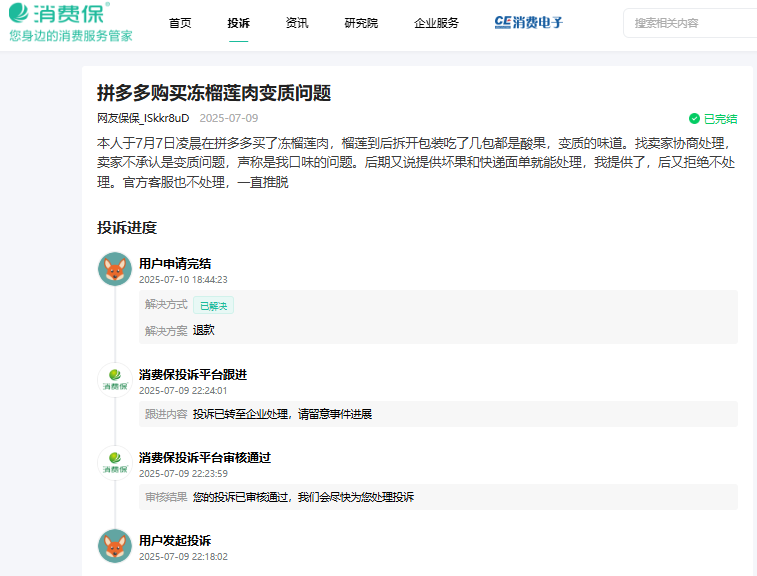Click the post date 2025-07-09
Screen dimensions: 757x576
pyautogui.click(x=229, y=118)
